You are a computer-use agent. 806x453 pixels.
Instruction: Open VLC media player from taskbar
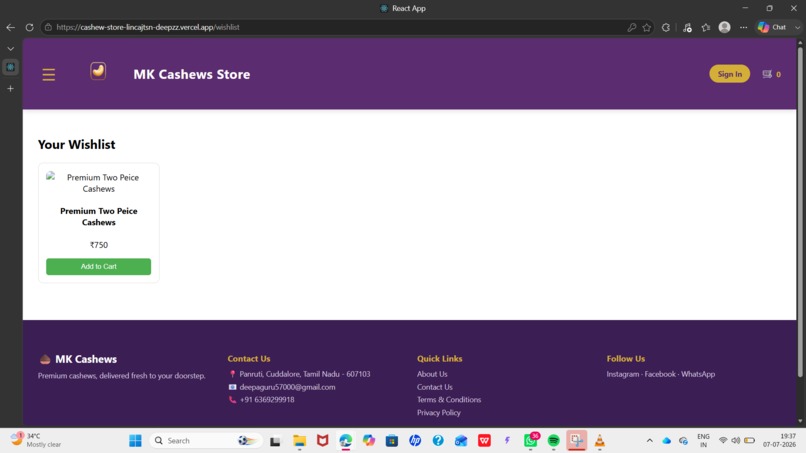click(599, 441)
